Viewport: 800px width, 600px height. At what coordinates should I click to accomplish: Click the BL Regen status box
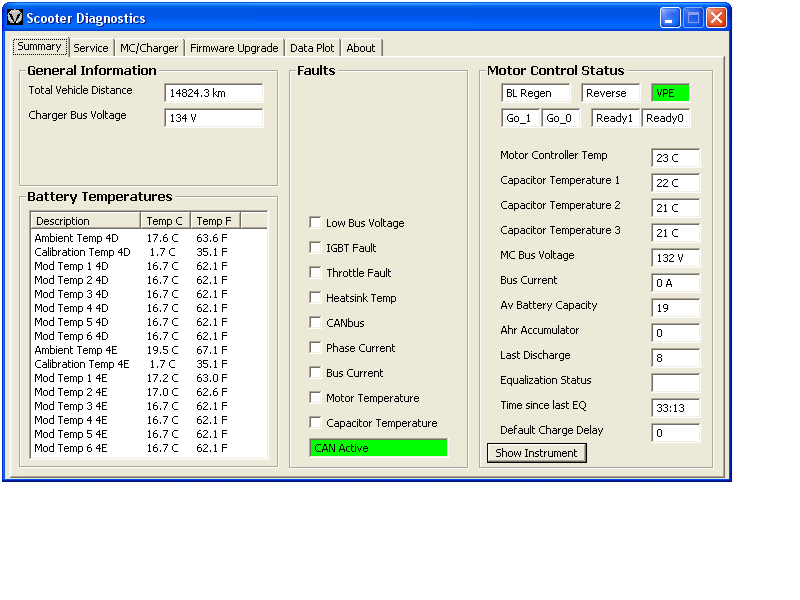pos(536,93)
